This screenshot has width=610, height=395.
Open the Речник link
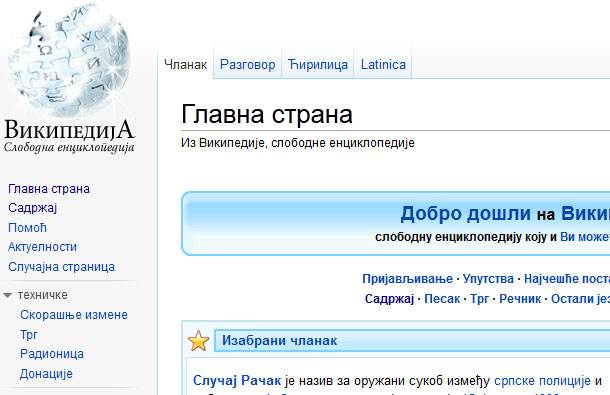click(x=520, y=299)
